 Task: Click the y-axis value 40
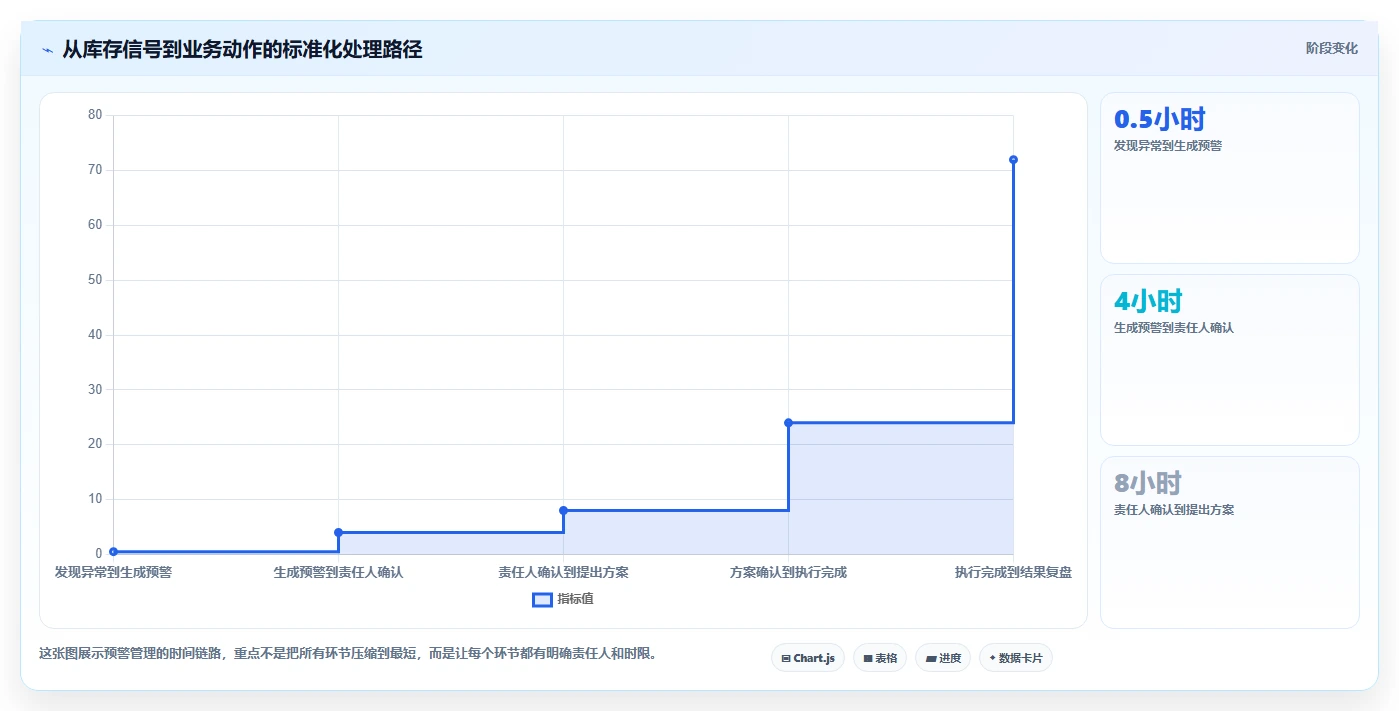tap(96, 335)
